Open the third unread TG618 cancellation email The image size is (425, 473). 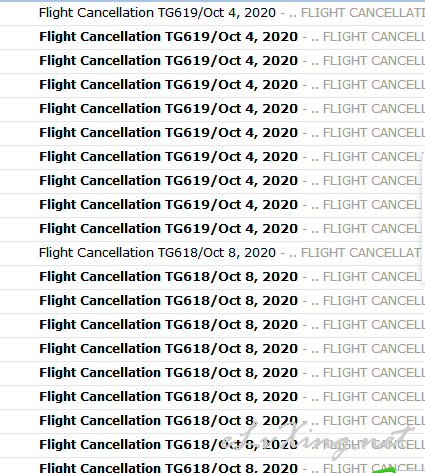(x=212, y=325)
